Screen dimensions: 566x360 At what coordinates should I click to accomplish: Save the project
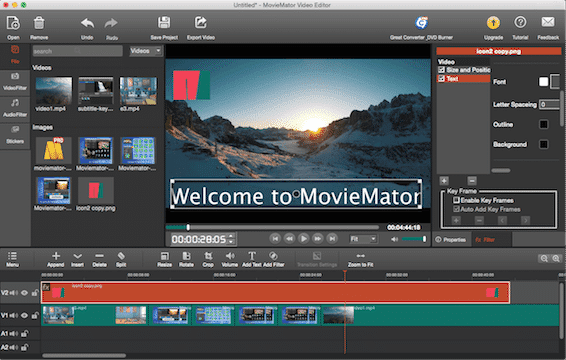[164, 22]
